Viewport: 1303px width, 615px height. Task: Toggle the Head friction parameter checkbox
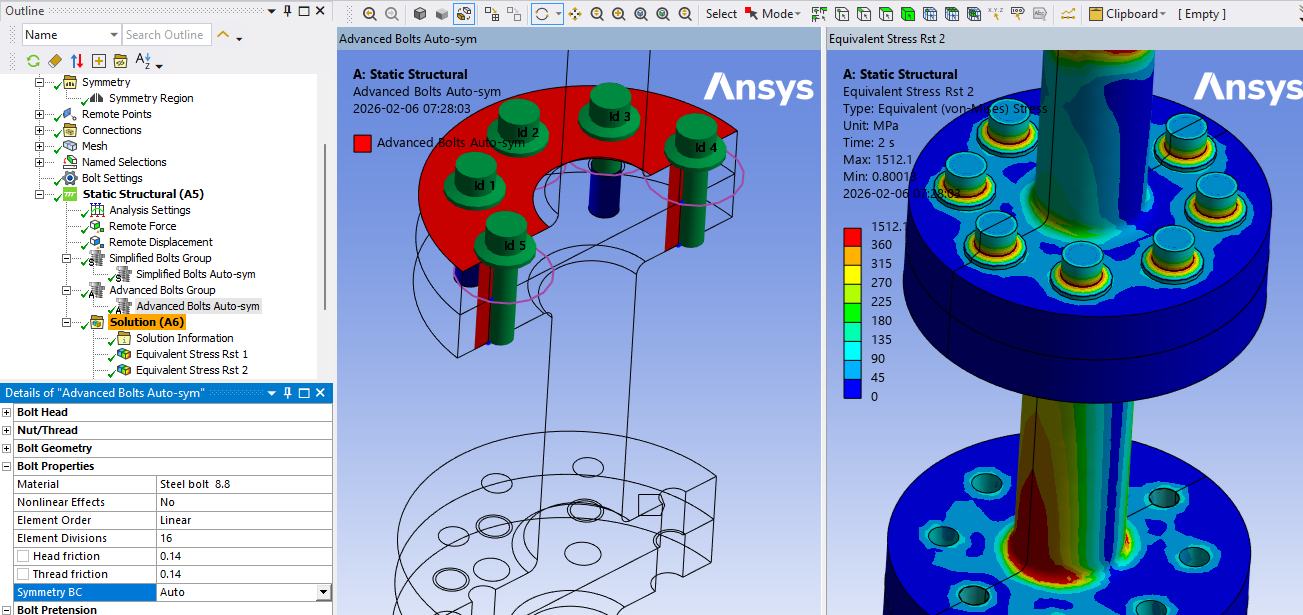click(23, 556)
